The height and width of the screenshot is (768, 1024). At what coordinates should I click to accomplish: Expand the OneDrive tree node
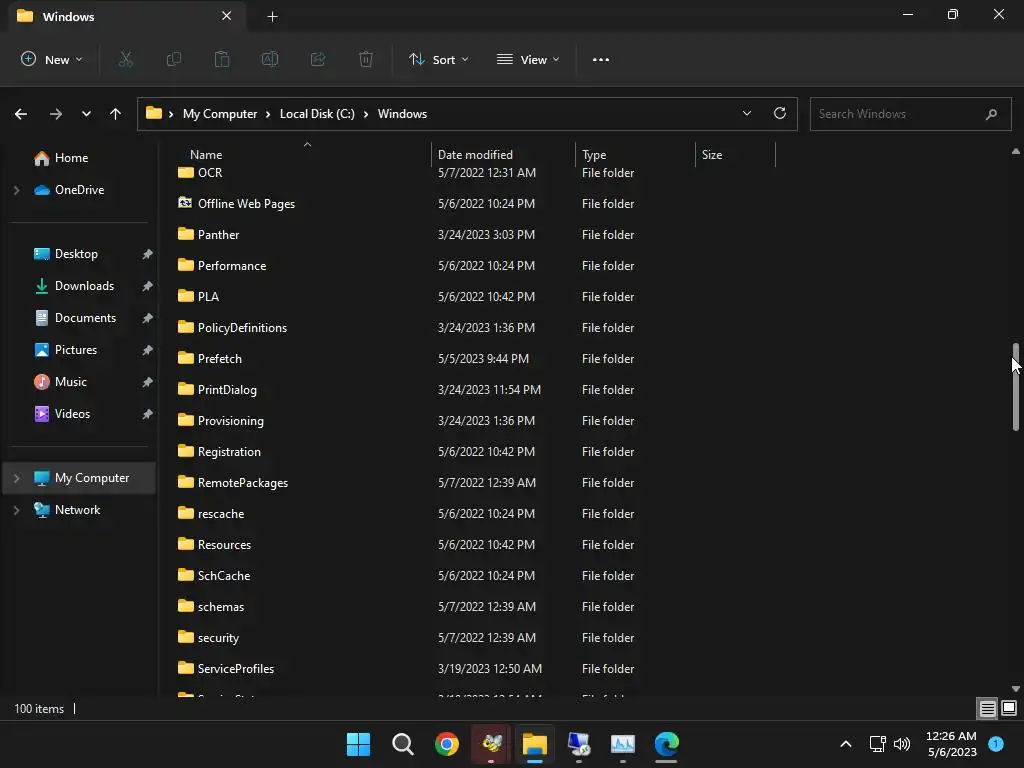click(x=16, y=190)
